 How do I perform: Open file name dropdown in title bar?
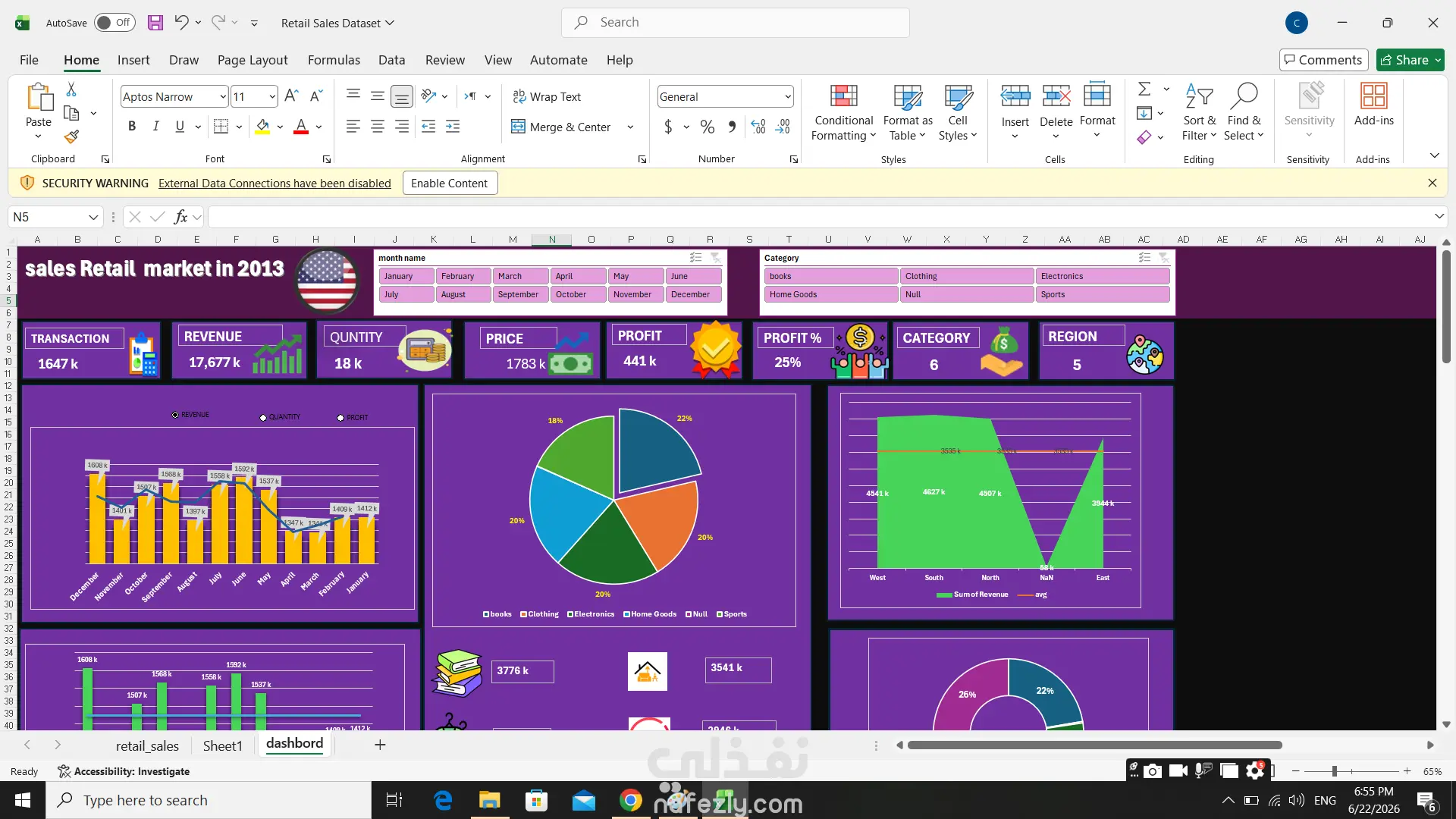tap(390, 23)
